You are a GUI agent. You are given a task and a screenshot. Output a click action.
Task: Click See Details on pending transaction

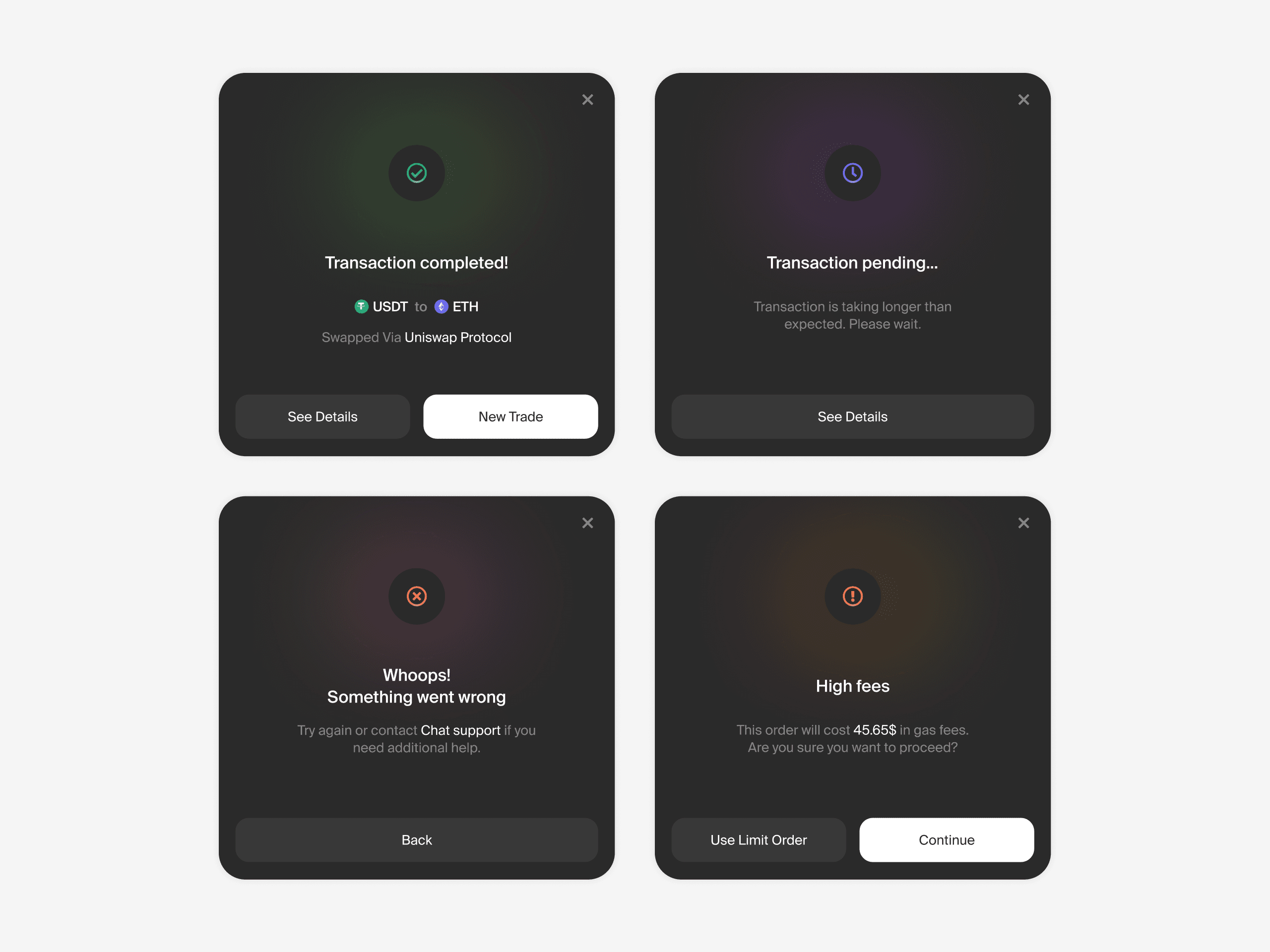[850, 416]
